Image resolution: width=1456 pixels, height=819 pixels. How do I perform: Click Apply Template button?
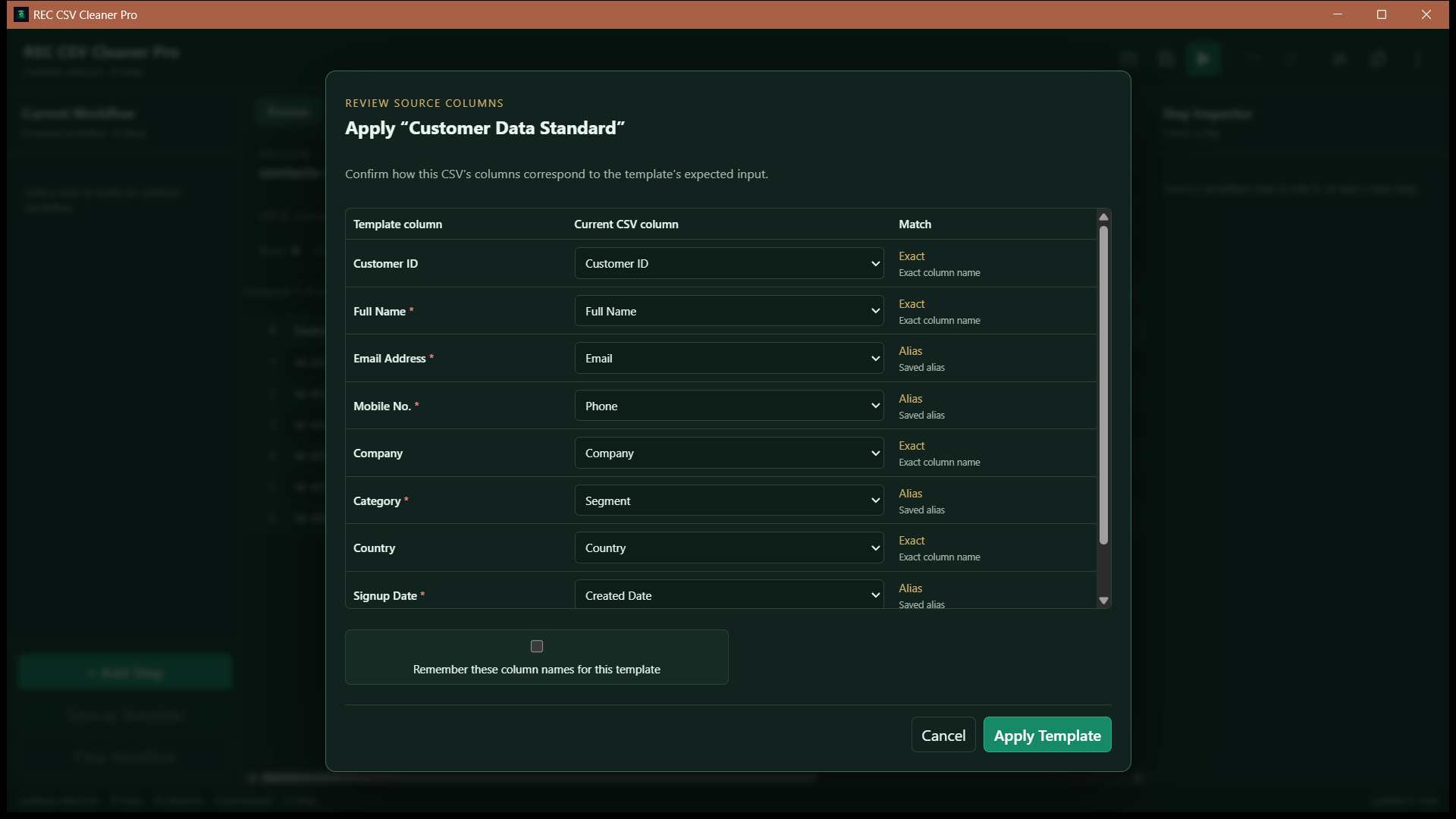pyautogui.click(x=1047, y=735)
